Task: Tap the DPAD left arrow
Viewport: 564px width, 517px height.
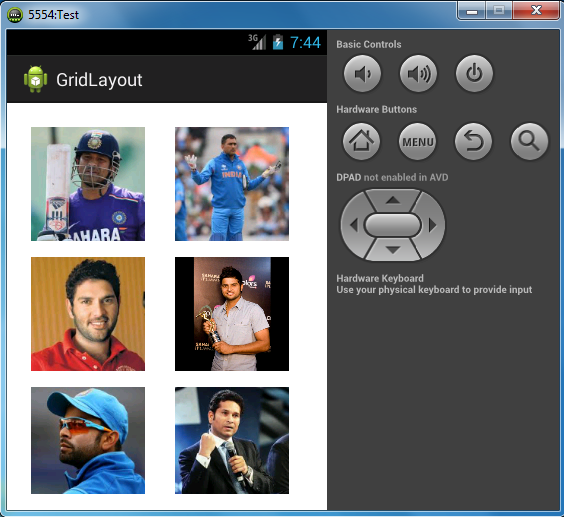Action: click(x=354, y=225)
